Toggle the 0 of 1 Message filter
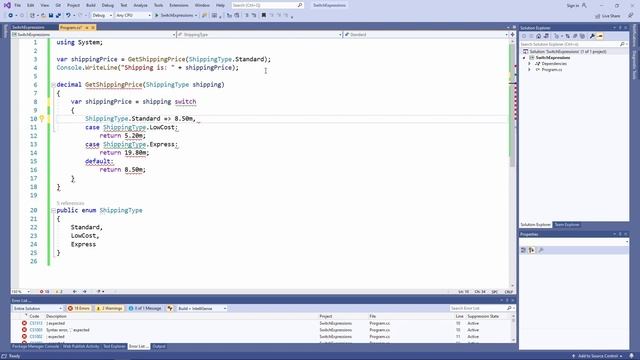The height and width of the screenshot is (360, 640). click(145, 309)
